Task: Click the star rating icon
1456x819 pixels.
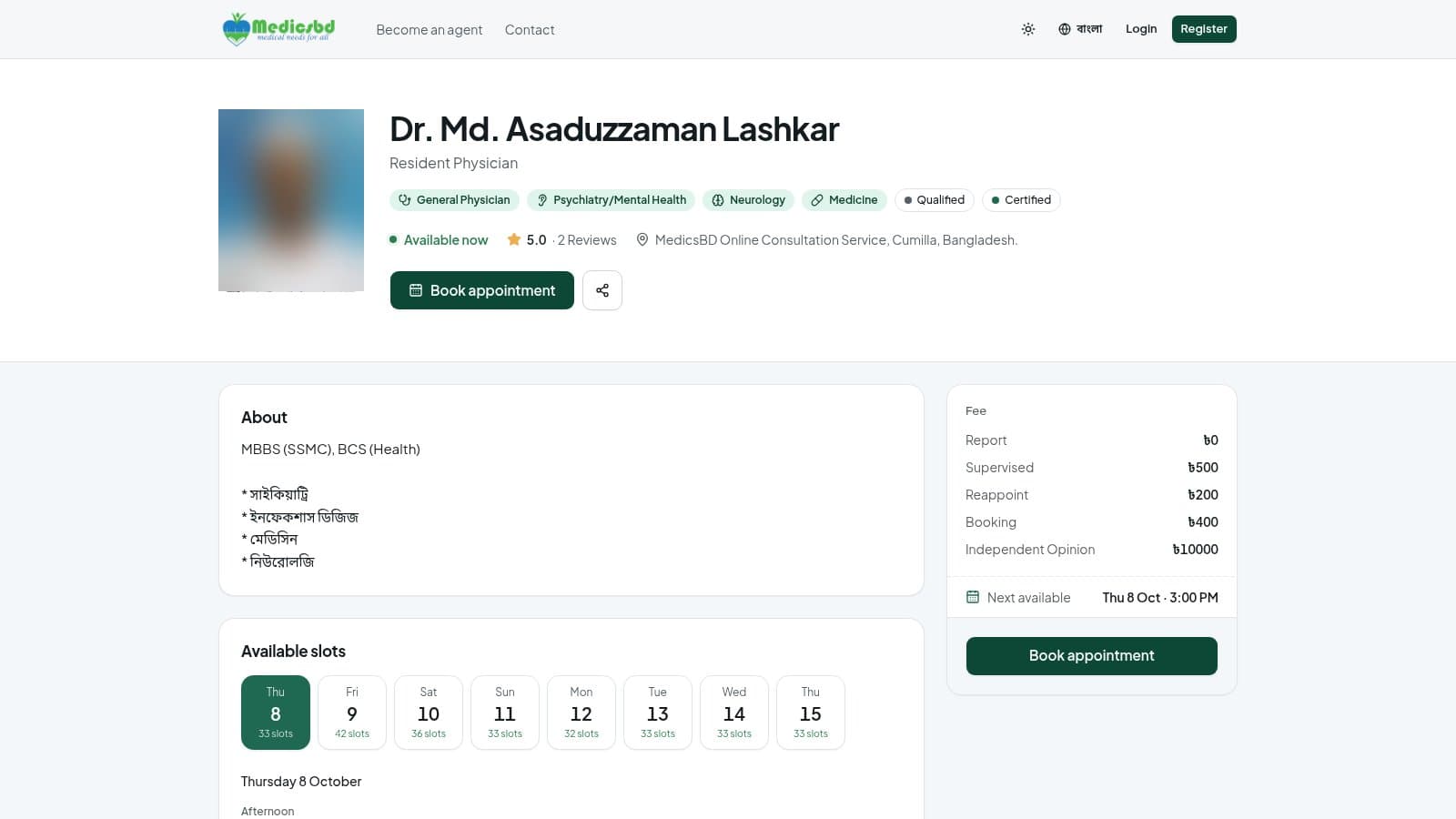Action: click(514, 239)
